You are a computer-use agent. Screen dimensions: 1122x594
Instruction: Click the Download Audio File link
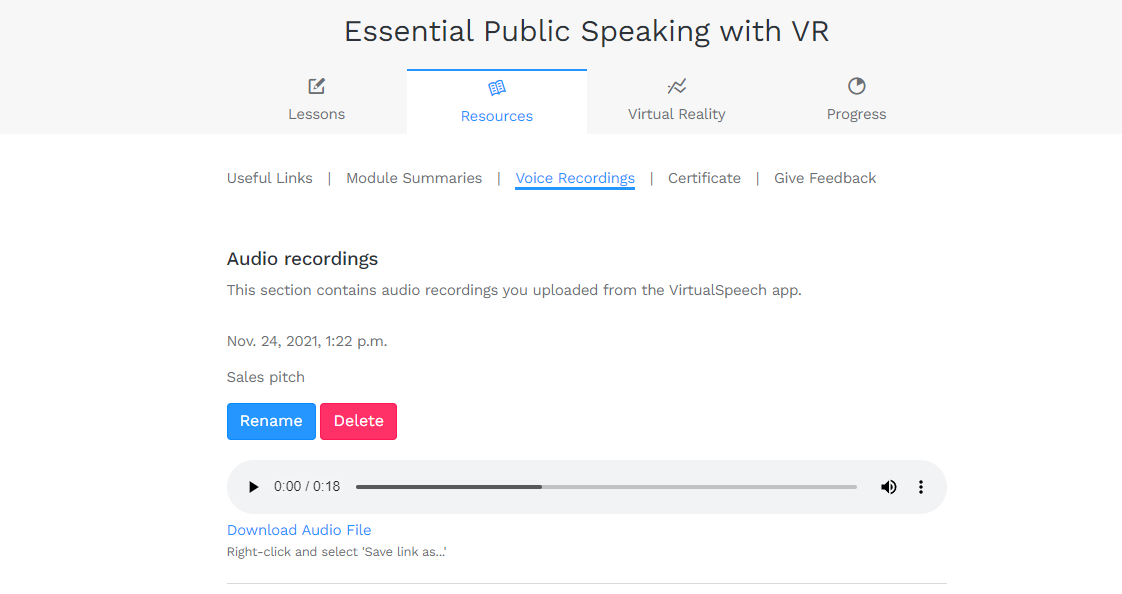coord(299,530)
